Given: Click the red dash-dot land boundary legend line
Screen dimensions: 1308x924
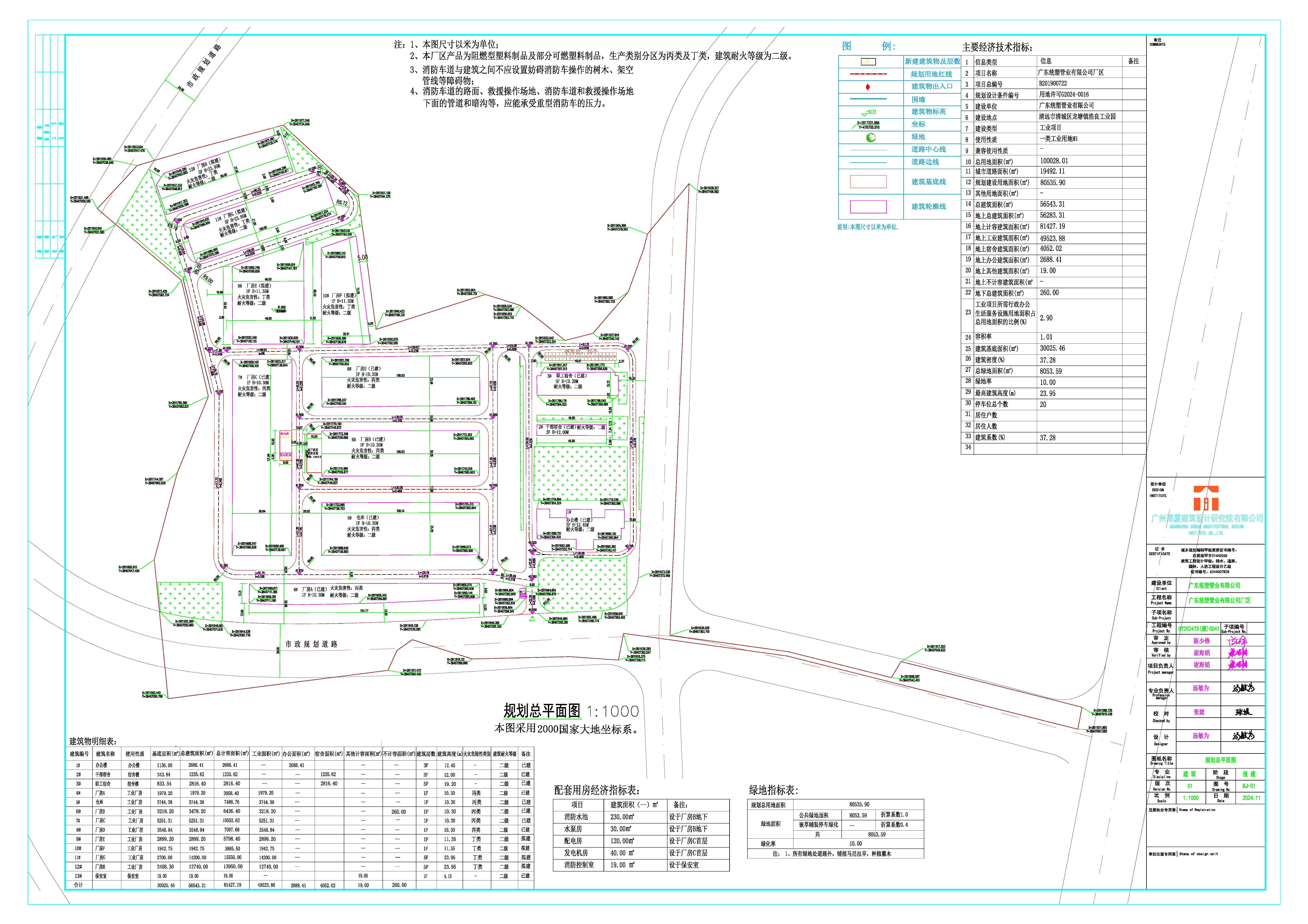Looking at the screenshot, I should (x=868, y=74).
